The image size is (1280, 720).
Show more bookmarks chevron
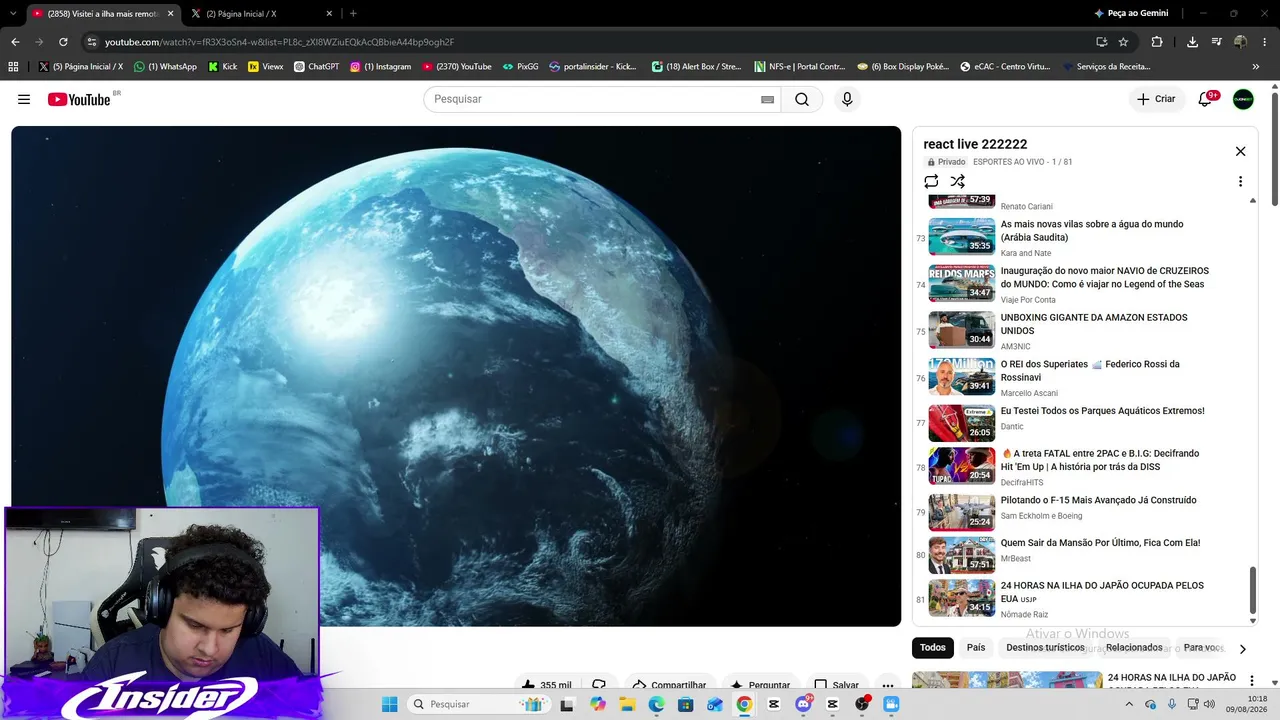[x=1256, y=67]
